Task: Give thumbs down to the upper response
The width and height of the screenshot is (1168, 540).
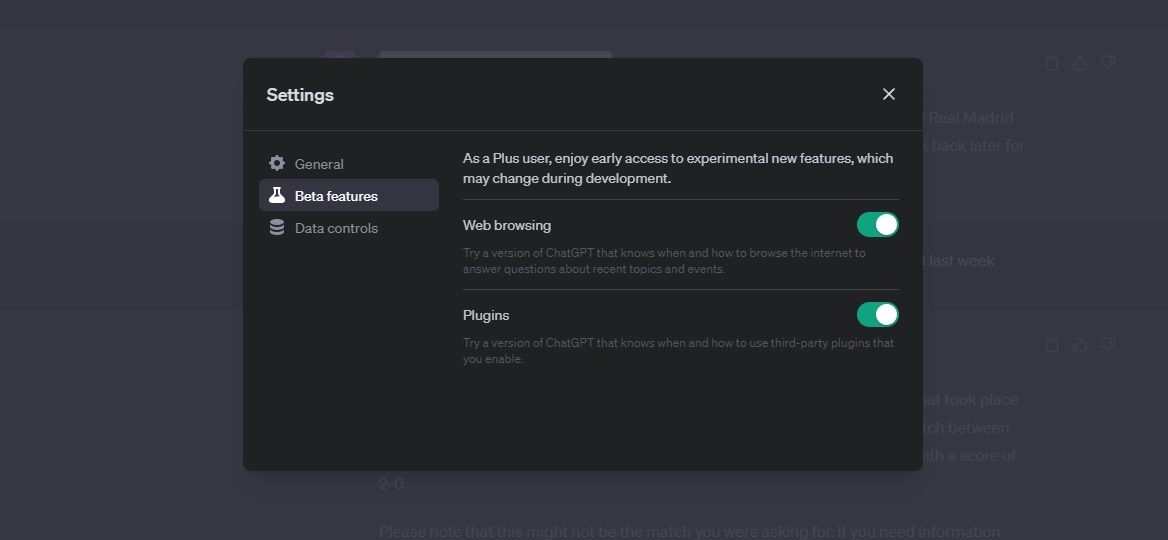Action: [x=1107, y=63]
